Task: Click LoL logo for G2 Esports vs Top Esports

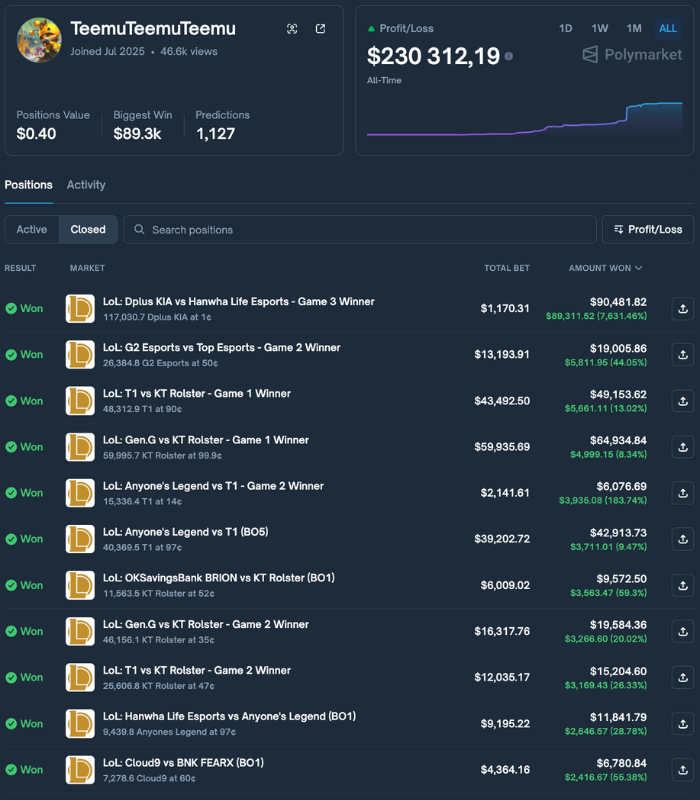Action: point(80,355)
